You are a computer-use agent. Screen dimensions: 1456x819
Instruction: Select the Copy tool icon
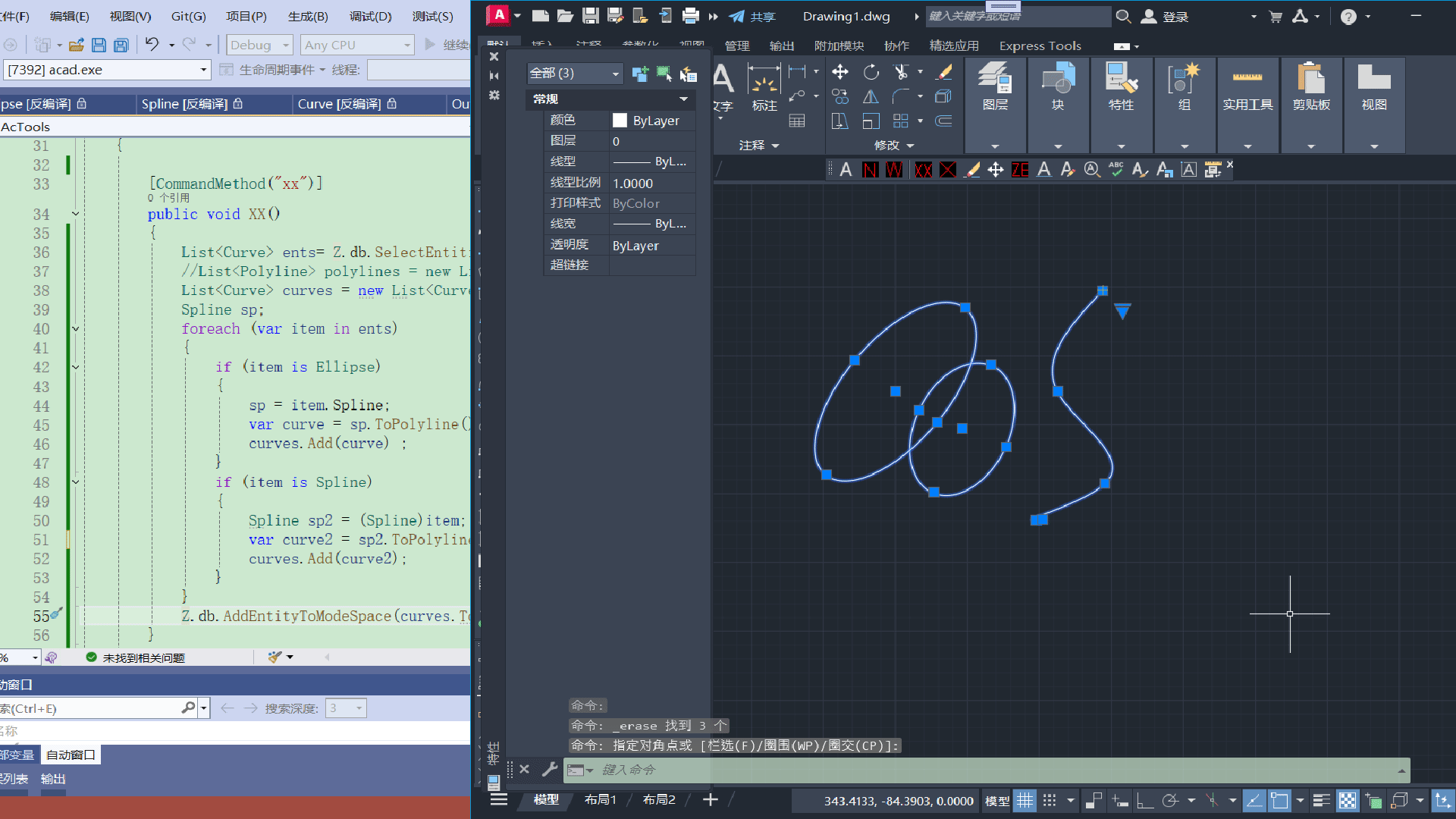[x=839, y=97]
